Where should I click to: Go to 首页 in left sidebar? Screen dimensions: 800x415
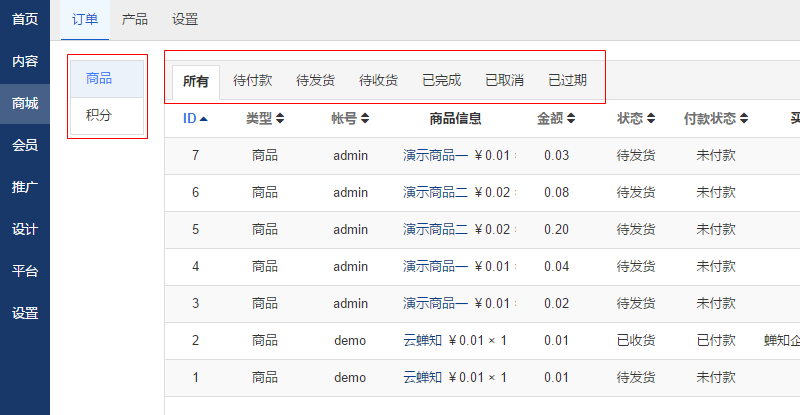pyautogui.click(x=25, y=19)
